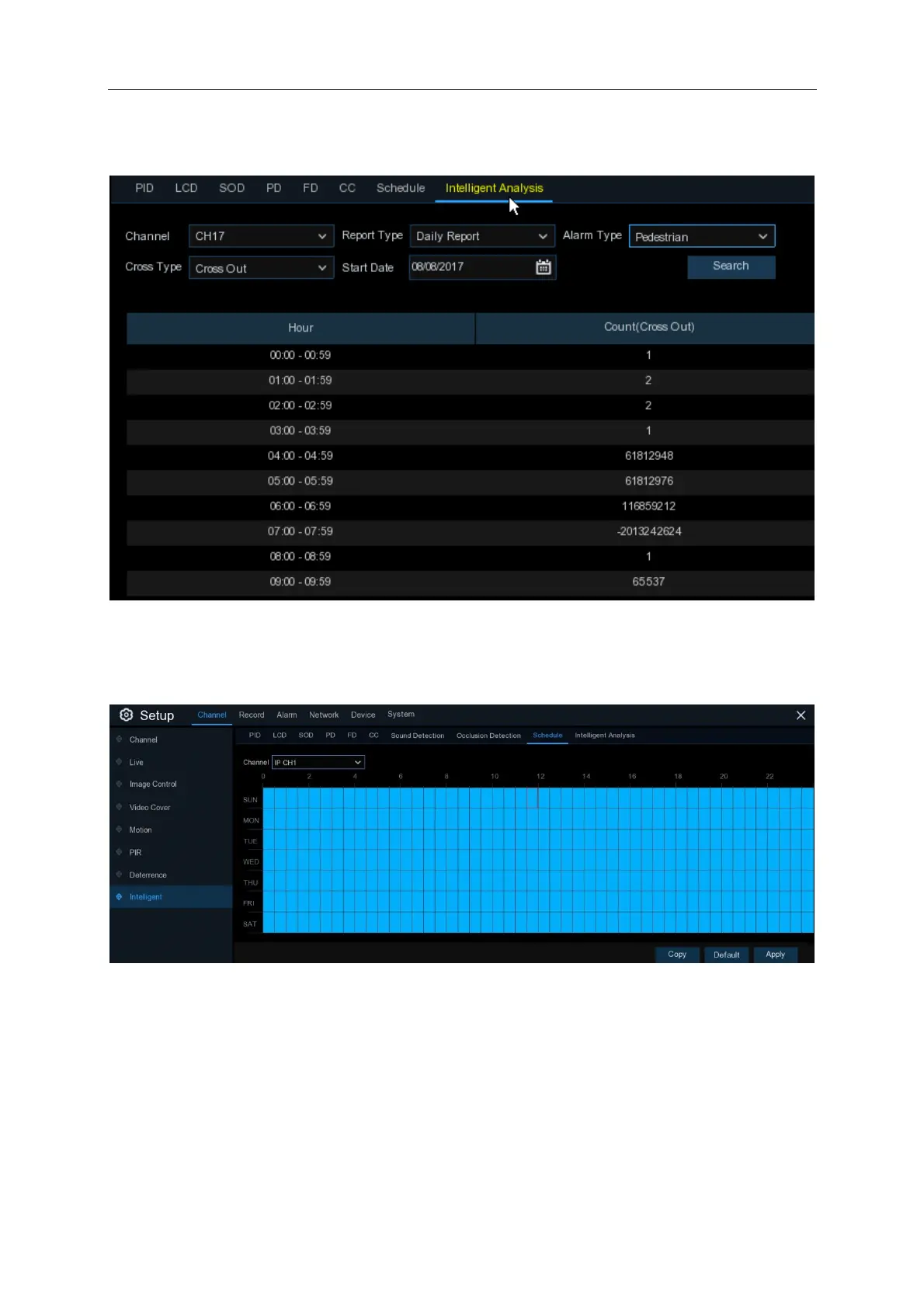The width and height of the screenshot is (924, 1308).
Task: Close the Setup window
Action: click(801, 715)
